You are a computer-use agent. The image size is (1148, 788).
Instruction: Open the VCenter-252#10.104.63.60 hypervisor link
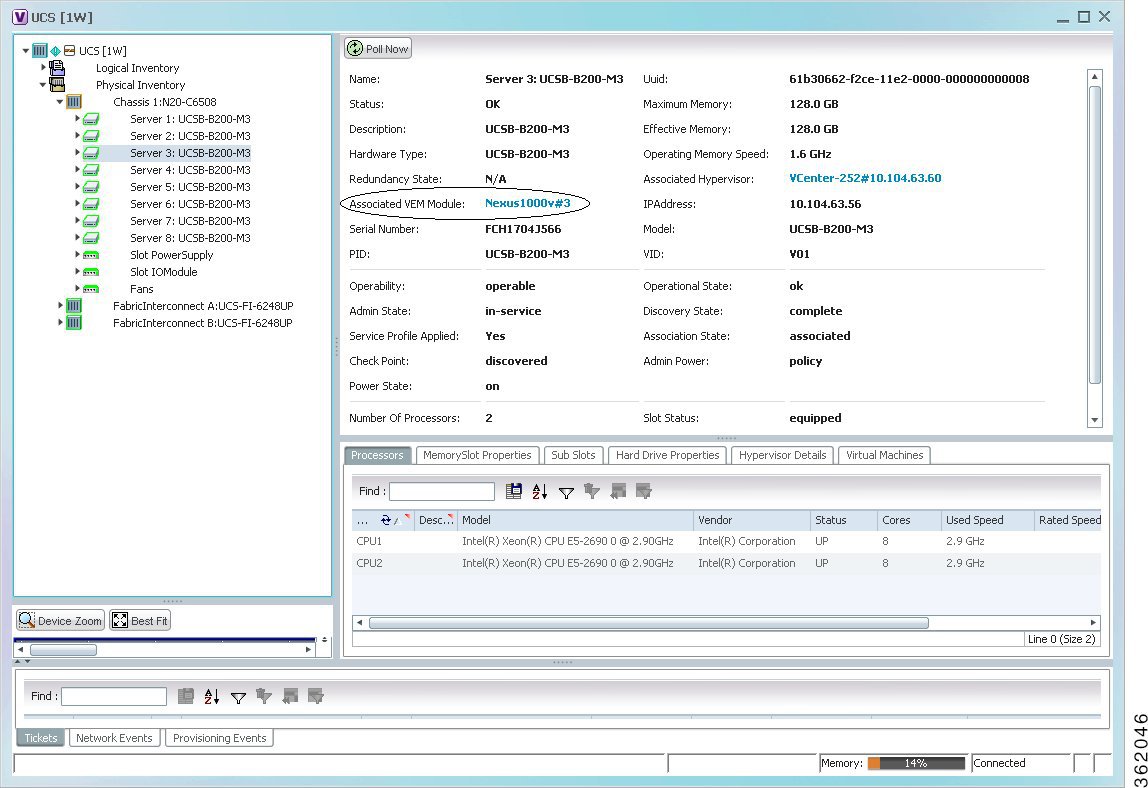[x=865, y=178]
